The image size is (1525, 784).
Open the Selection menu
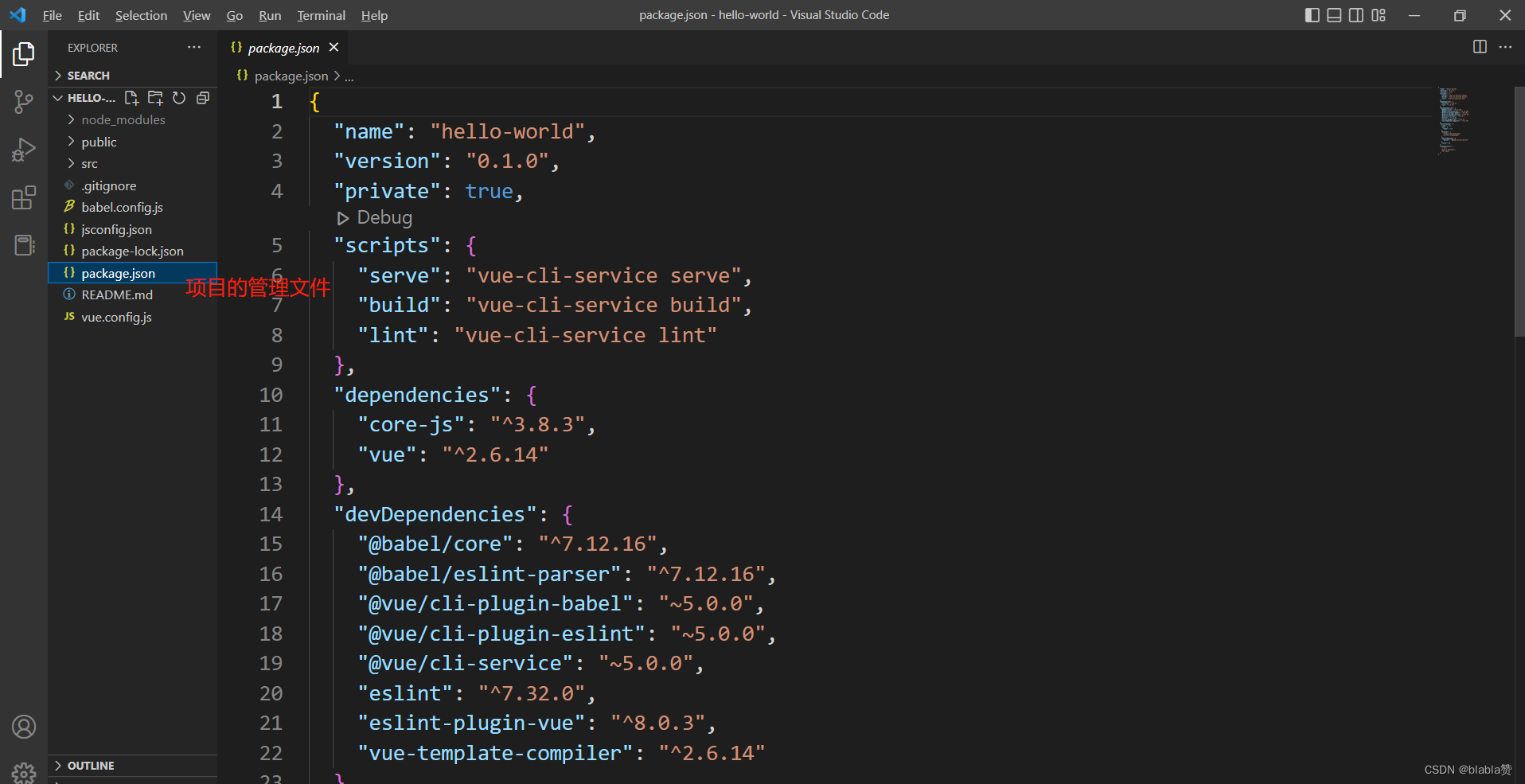pyautogui.click(x=141, y=15)
